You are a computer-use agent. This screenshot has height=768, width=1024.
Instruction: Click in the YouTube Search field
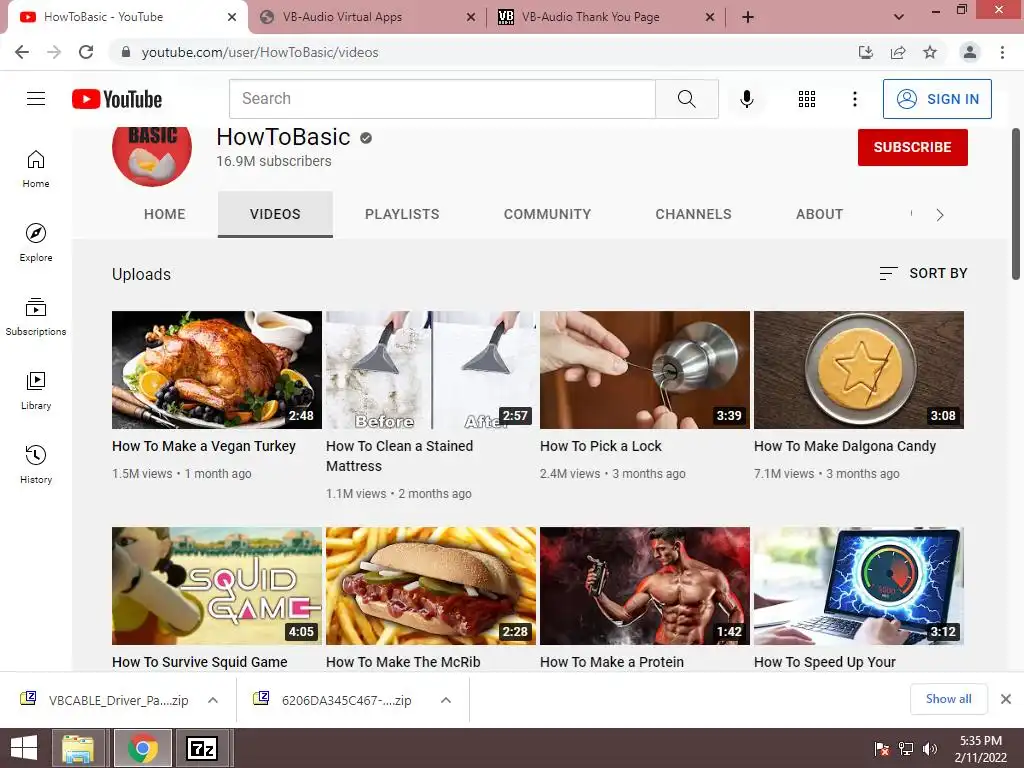442,99
